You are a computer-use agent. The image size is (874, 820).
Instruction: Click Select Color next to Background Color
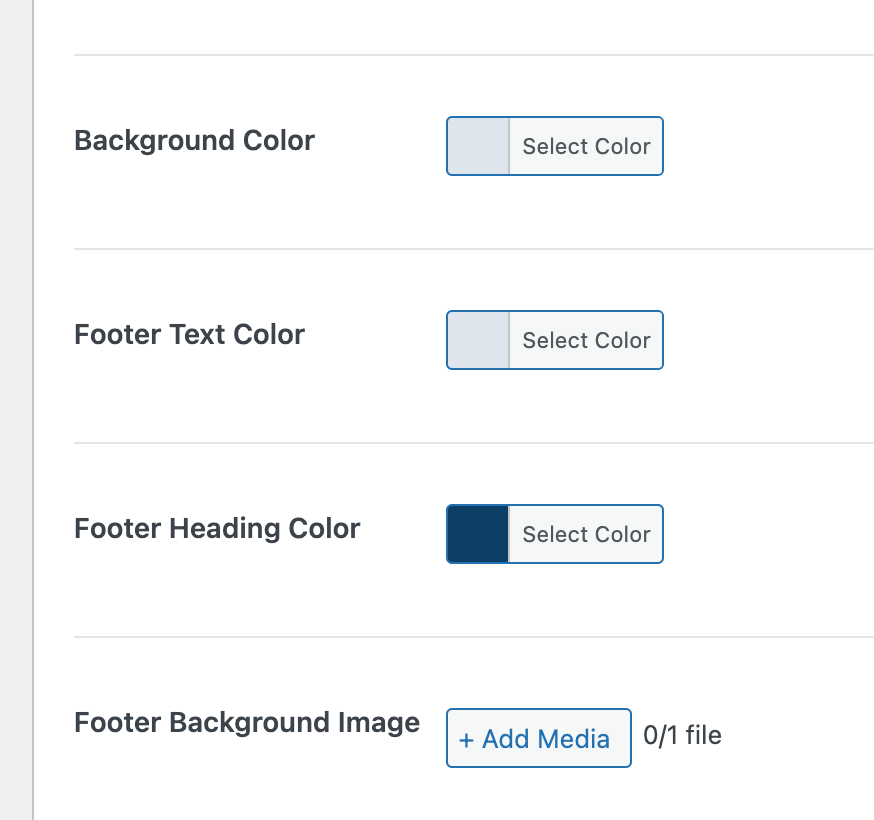(x=586, y=146)
